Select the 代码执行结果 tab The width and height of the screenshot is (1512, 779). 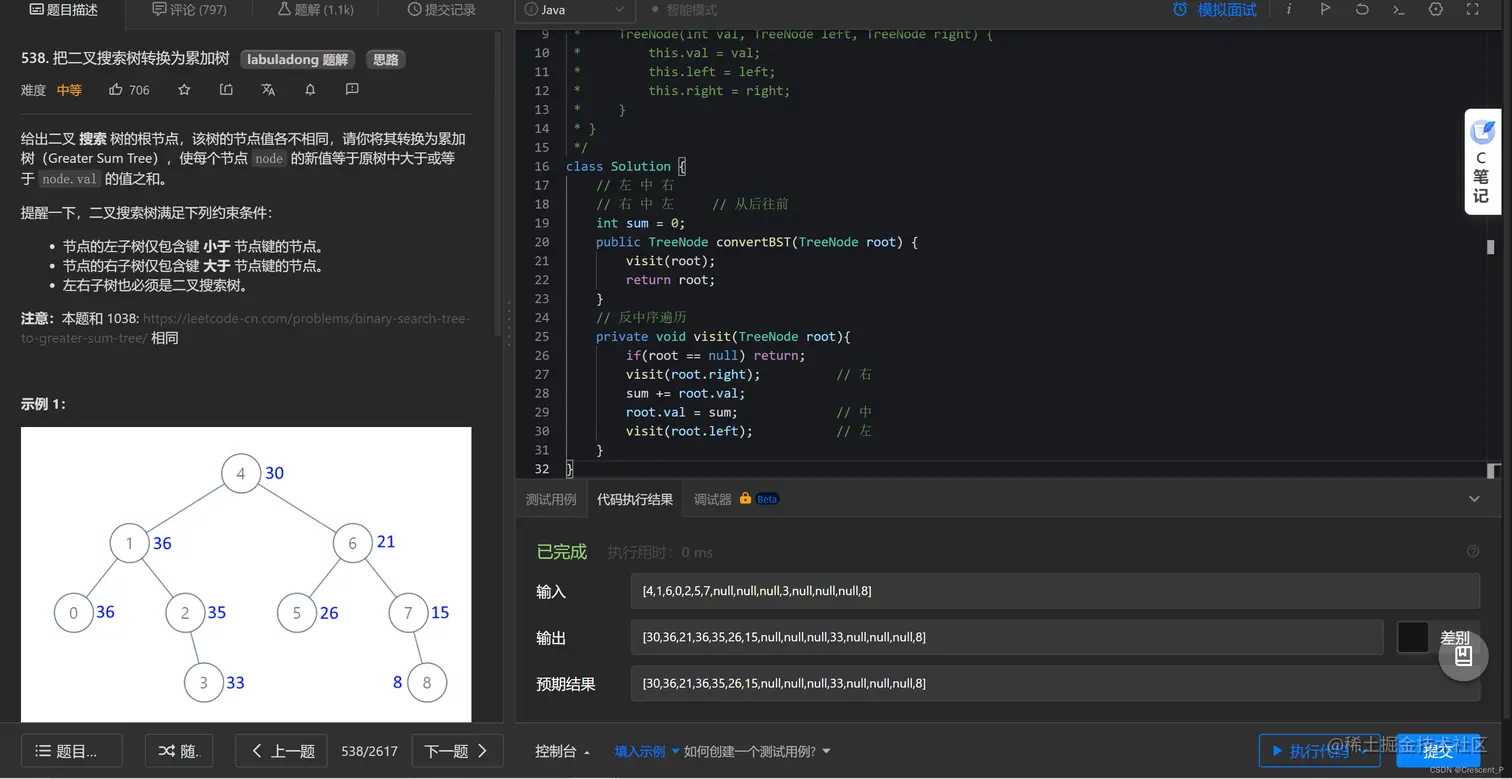[x=635, y=499]
